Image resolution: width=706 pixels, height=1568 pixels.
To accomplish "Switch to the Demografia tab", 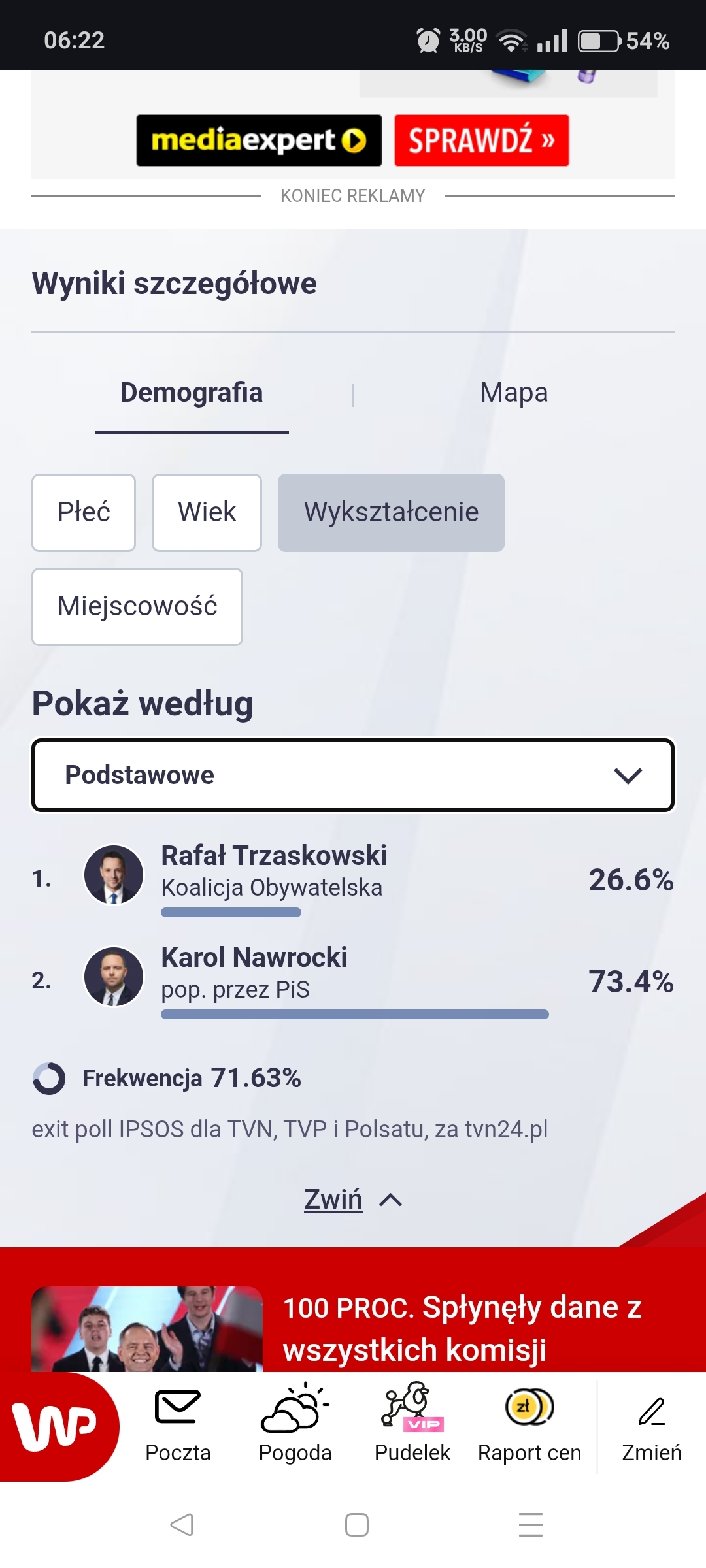I will (x=192, y=393).
